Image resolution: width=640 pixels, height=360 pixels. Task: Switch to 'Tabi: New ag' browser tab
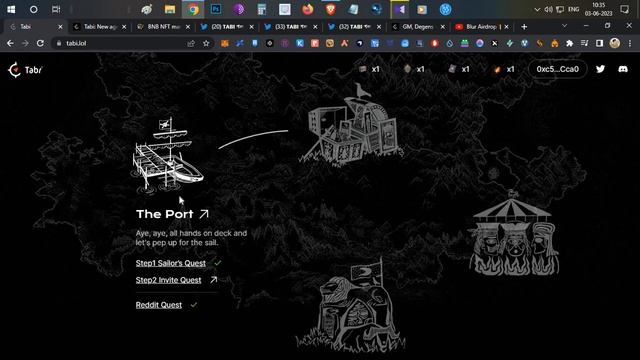point(100,27)
